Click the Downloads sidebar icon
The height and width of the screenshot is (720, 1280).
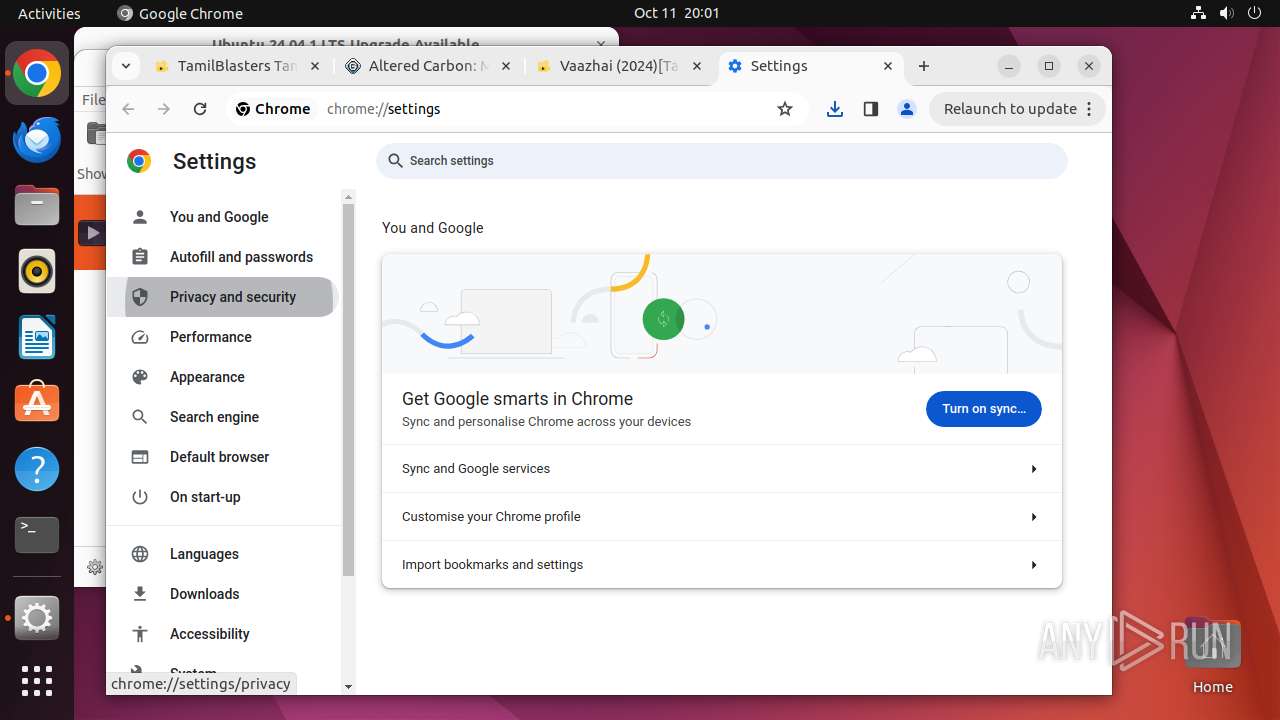(x=140, y=594)
